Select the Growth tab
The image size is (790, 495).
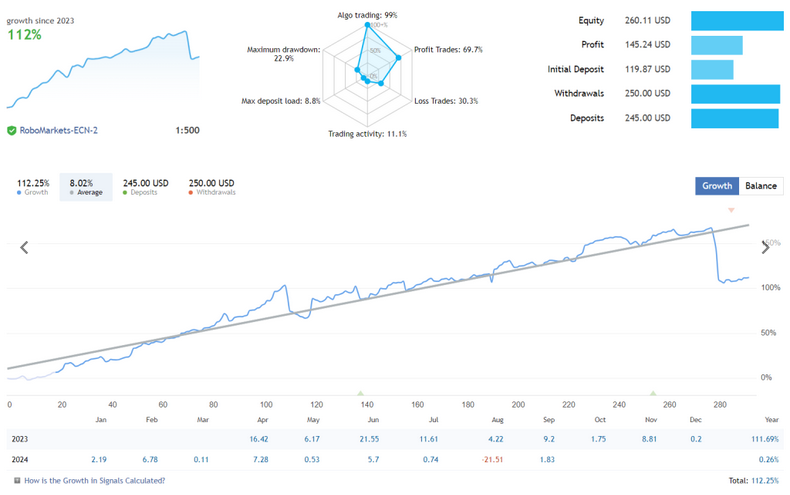tap(717, 186)
